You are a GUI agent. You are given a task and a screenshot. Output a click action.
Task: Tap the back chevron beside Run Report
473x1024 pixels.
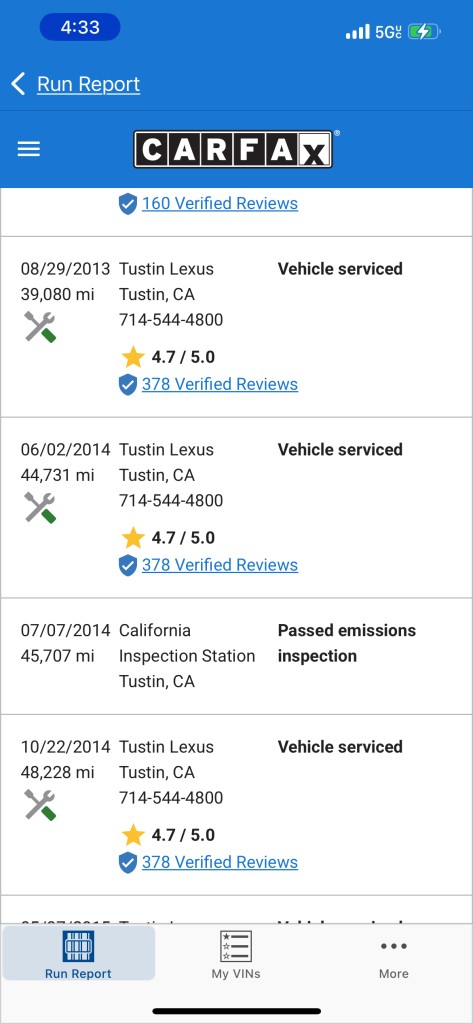[x=18, y=84]
